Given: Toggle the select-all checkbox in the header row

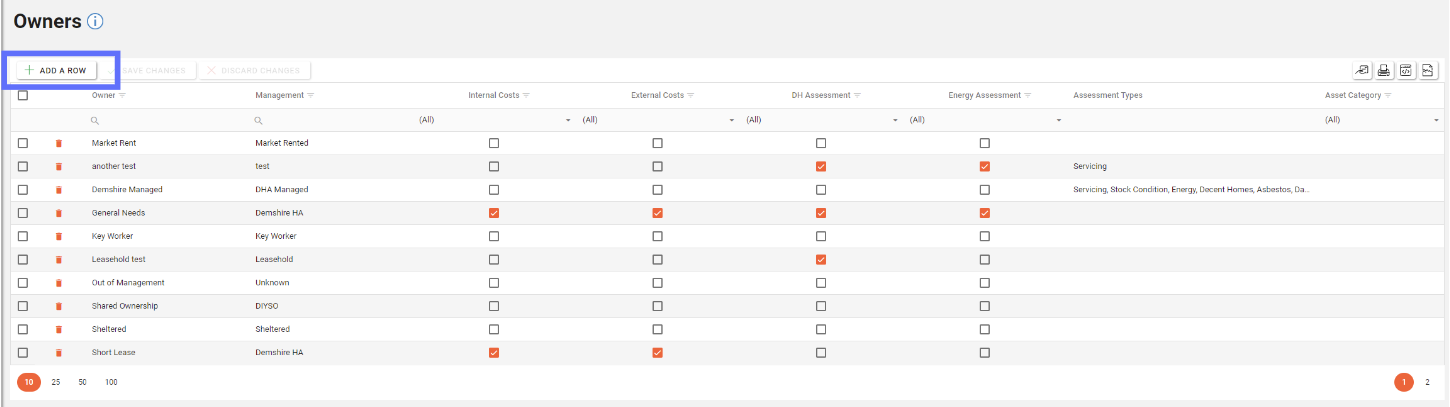Looking at the screenshot, I should [x=23, y=95].
